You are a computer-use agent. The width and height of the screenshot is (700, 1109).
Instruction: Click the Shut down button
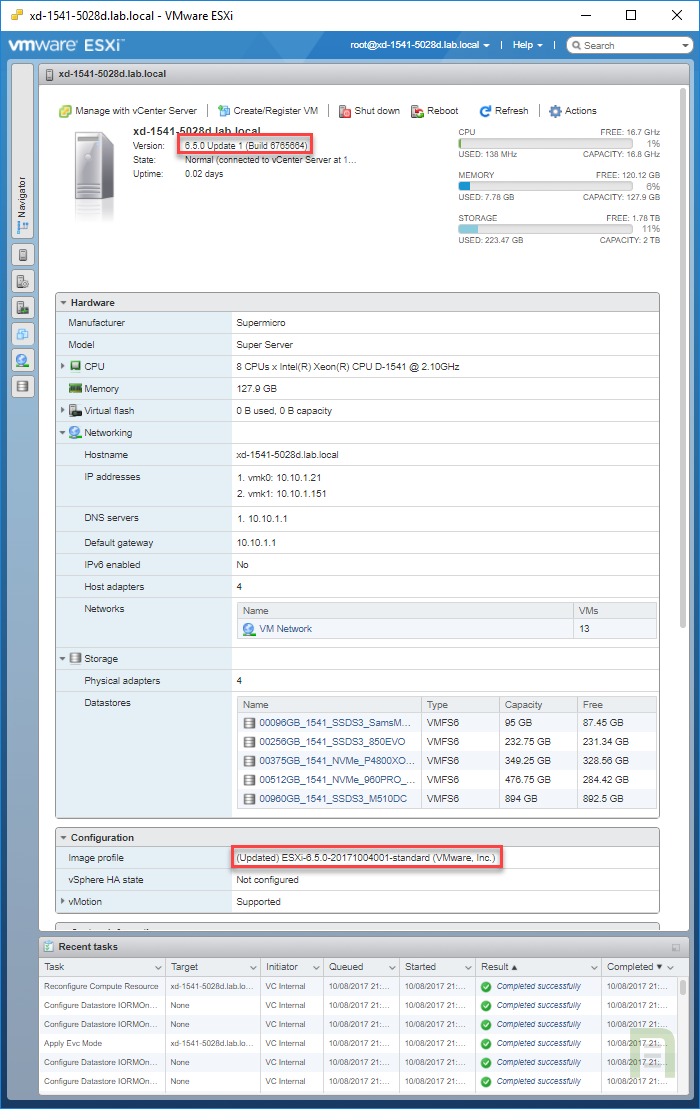369,111
